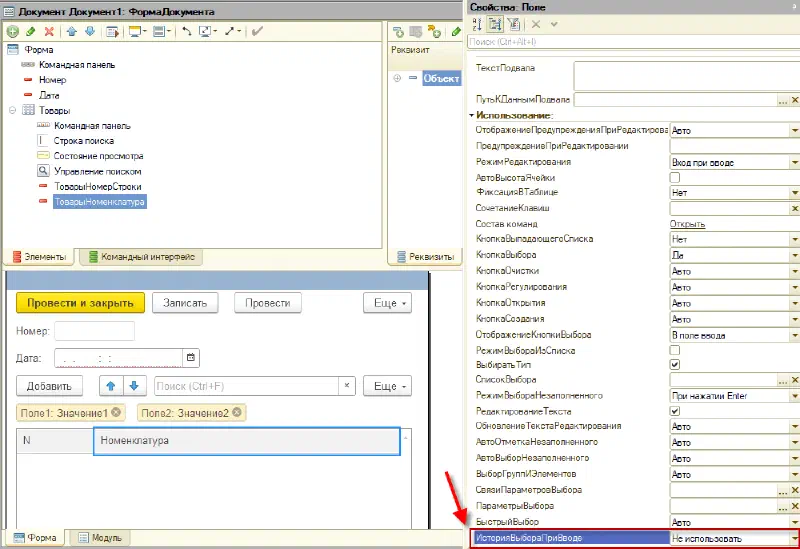Image resolution: width=800 pixels, height=549 pixels.
Task: Toggle properties by category icon
Action: coord(495,24)
